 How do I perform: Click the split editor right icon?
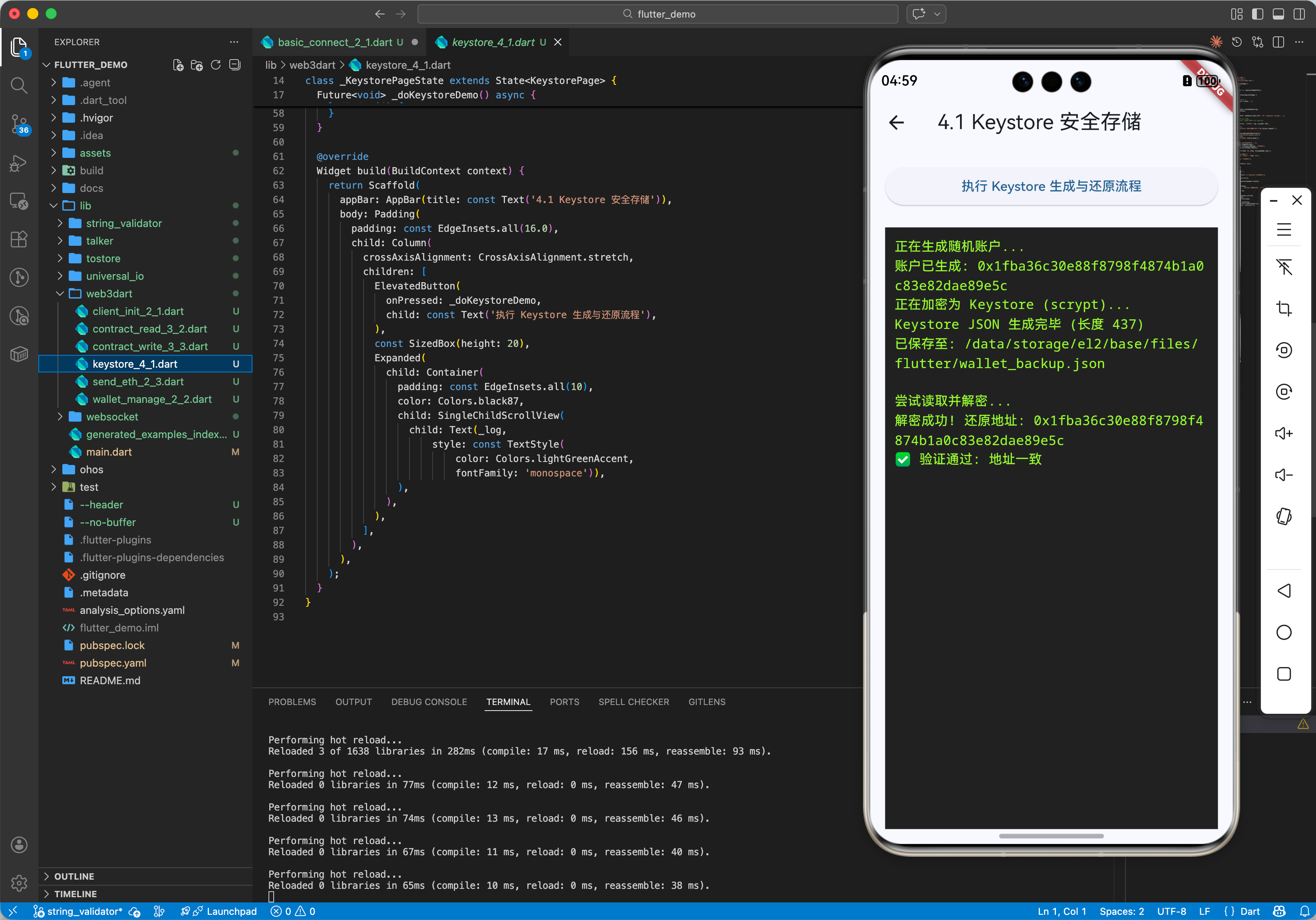1278,42
